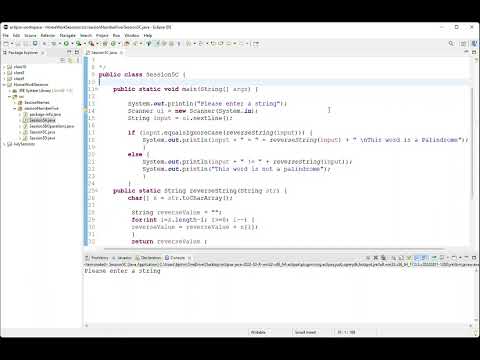Open the Window menu
480x360 pixels.
click(x=132, y=35)
